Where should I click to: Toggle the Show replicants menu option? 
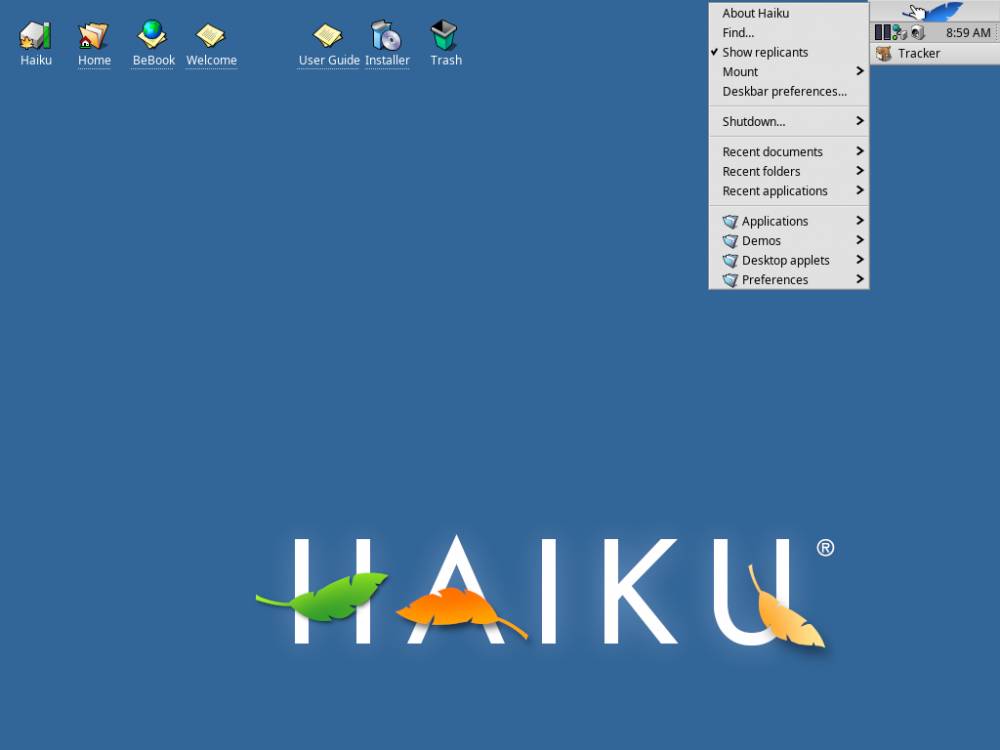tap(789, 52)
